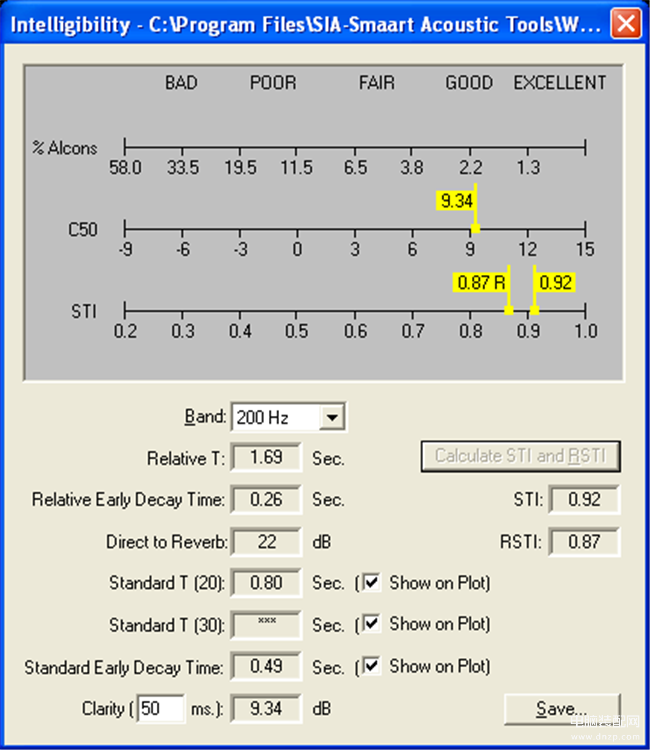Click the RSTI result field showing 0.87
Image resolution: width=650 pixels, height=750 pixels.
[584, 542]
